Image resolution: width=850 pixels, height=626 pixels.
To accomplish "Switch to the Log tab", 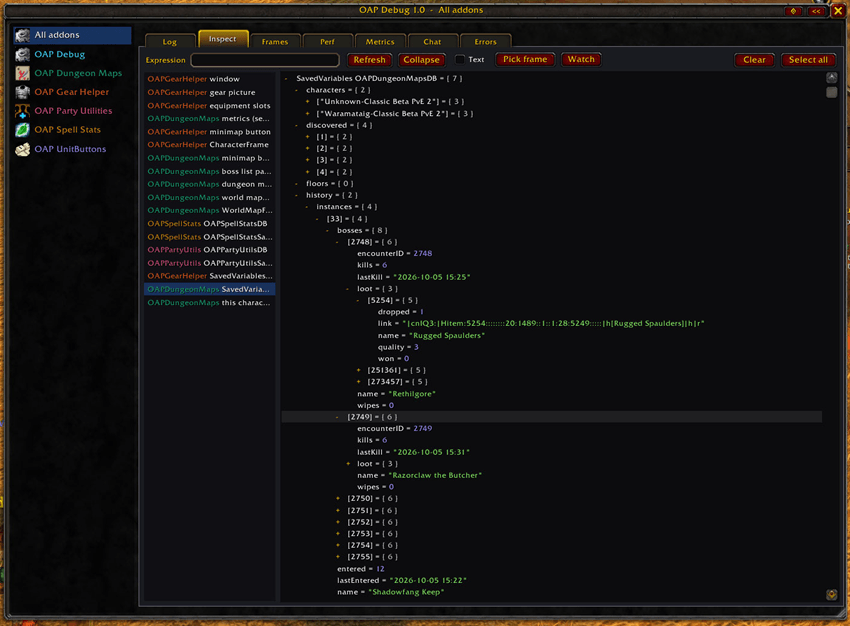I will pyautogui.click(x=170, y=41).
